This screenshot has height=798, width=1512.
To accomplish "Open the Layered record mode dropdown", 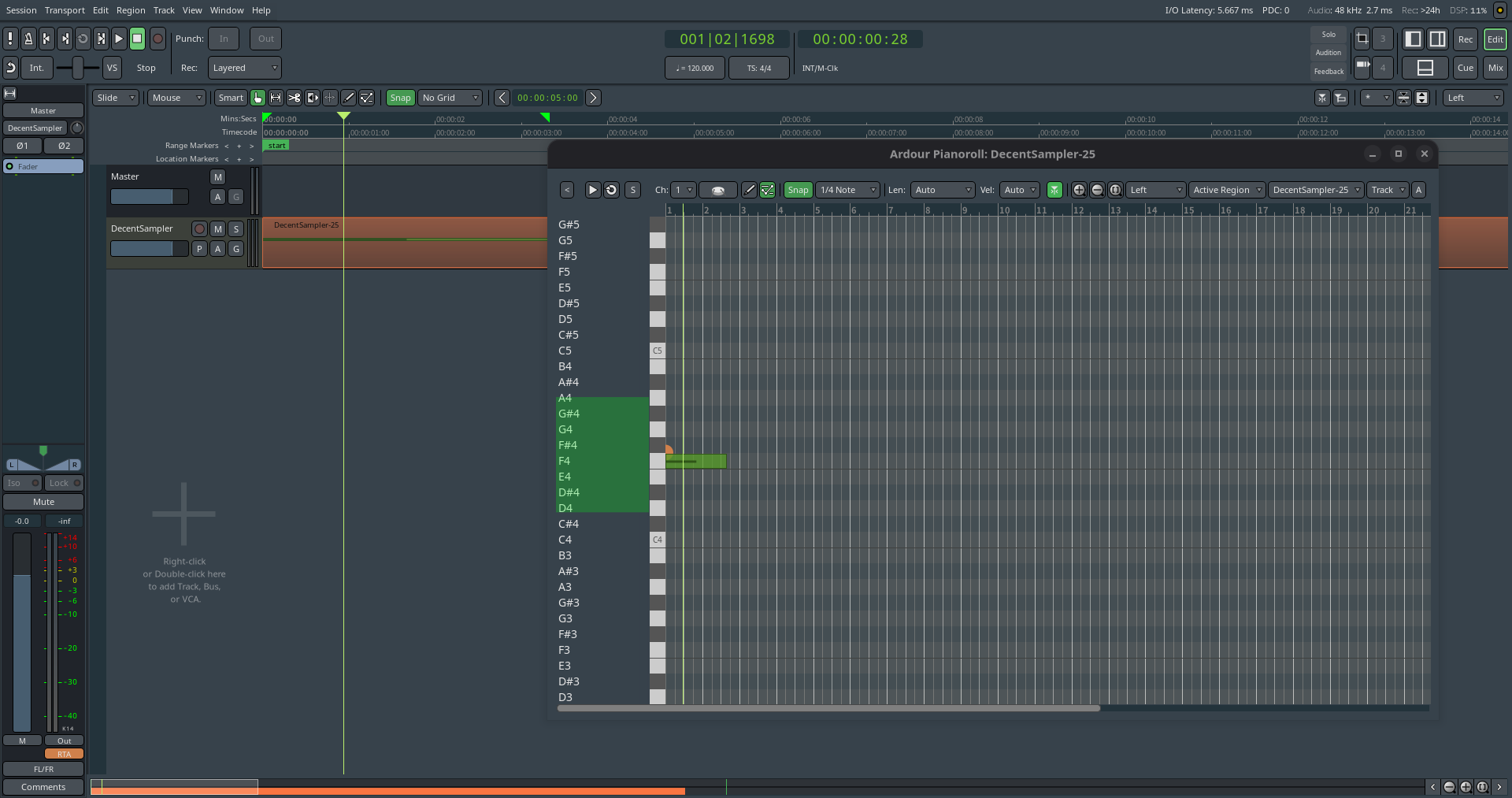I will pos(245,68).
